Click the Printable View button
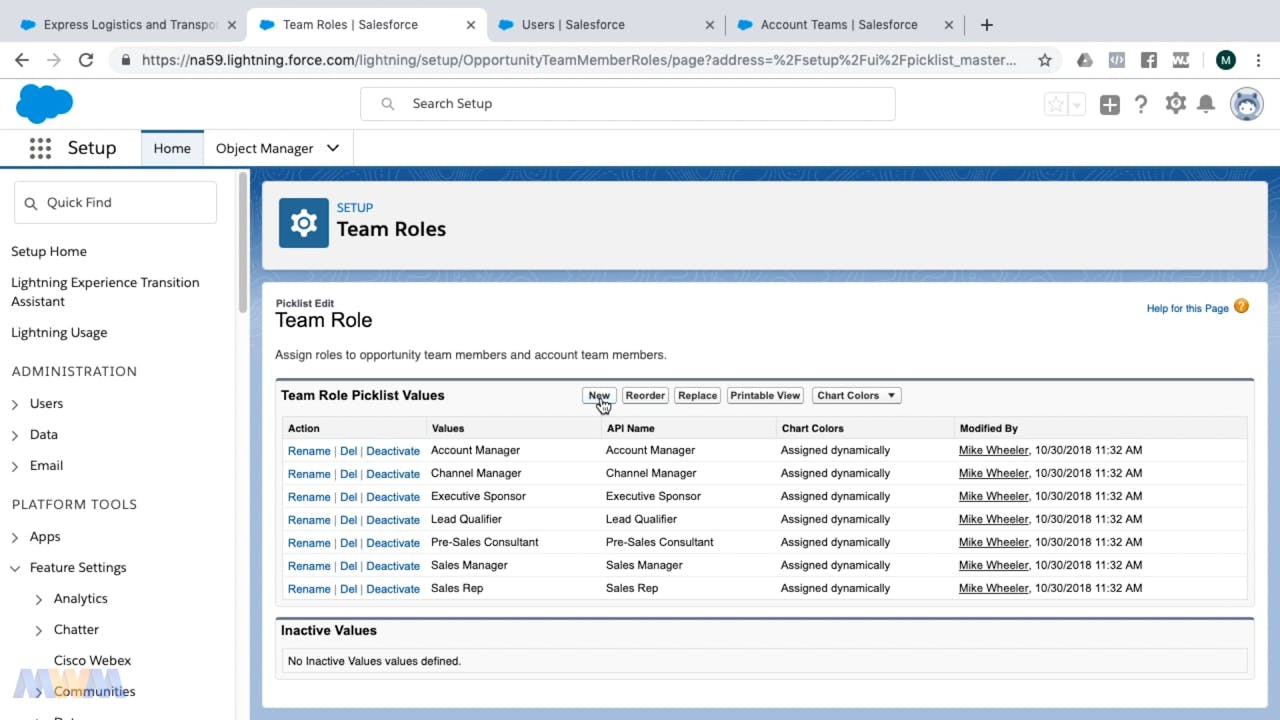The height and width of the screenshot is (720, 1280). pyautogui.click(x=765, y=396)
